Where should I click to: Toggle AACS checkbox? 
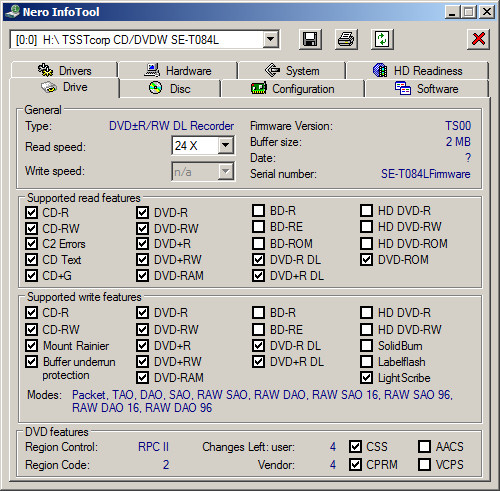(x=425, y=446)
